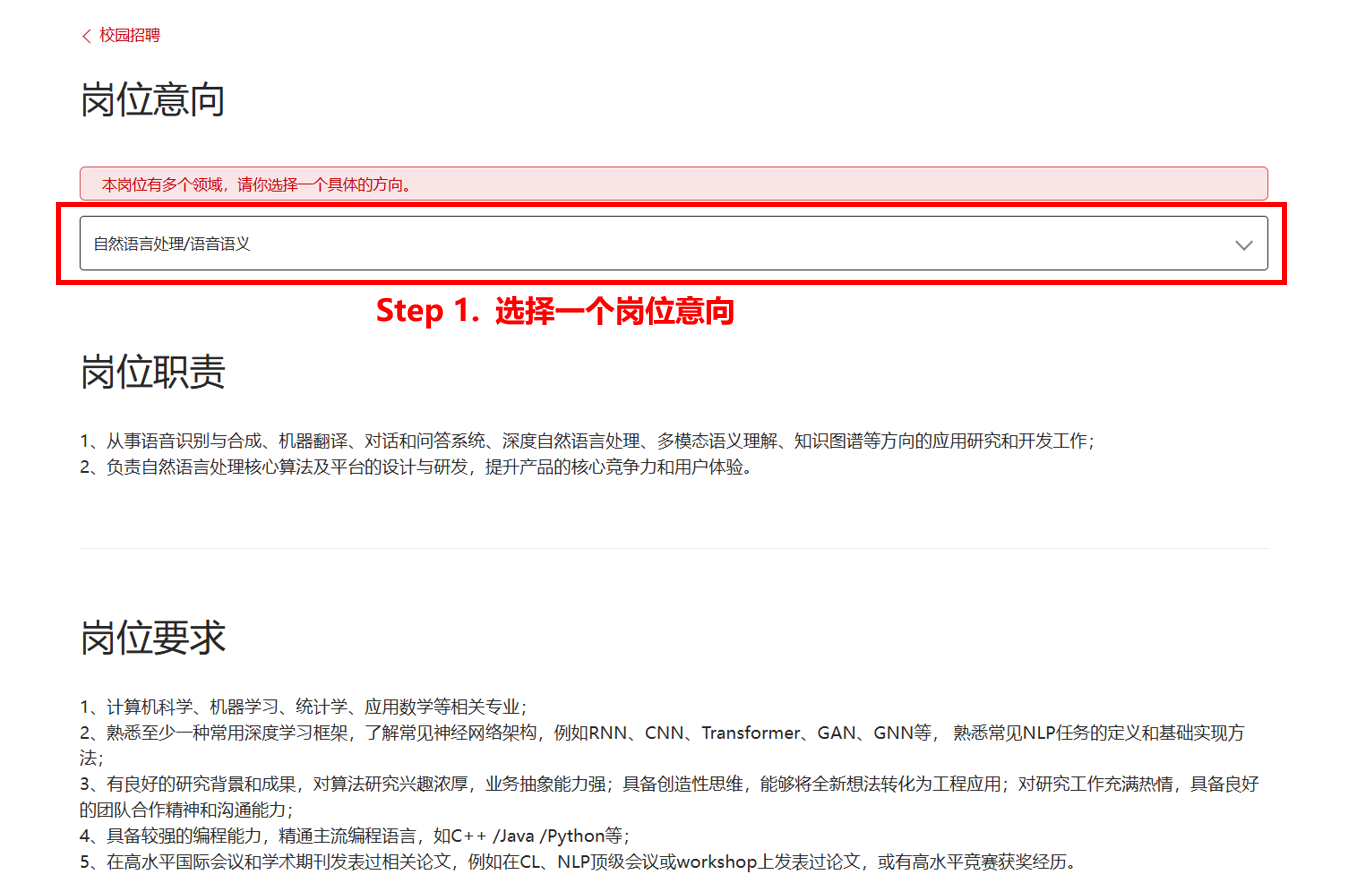This screenshot has width=1352, height=888.
Task: Click the back chevron icon beside 校园招聘
Action: (x=86, y=36)
